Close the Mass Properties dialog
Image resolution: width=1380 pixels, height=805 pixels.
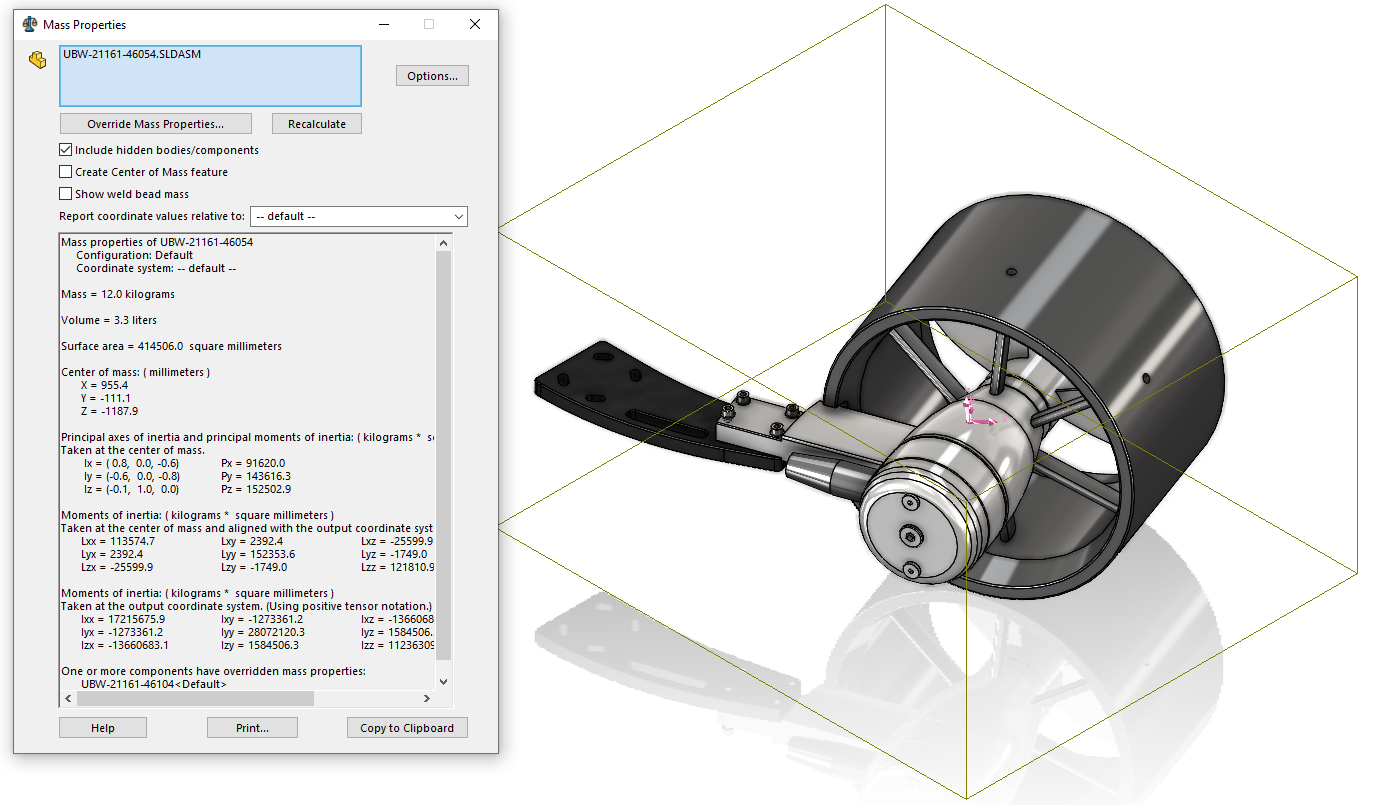(475, 24)
